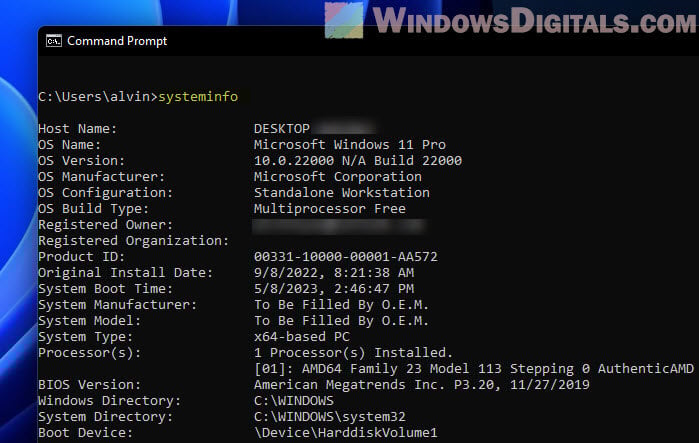The width and height of the screenshot is (699, 443).
Task: Select the C:\WINDOWS\system32 value
Action: [x=329, y=418]
